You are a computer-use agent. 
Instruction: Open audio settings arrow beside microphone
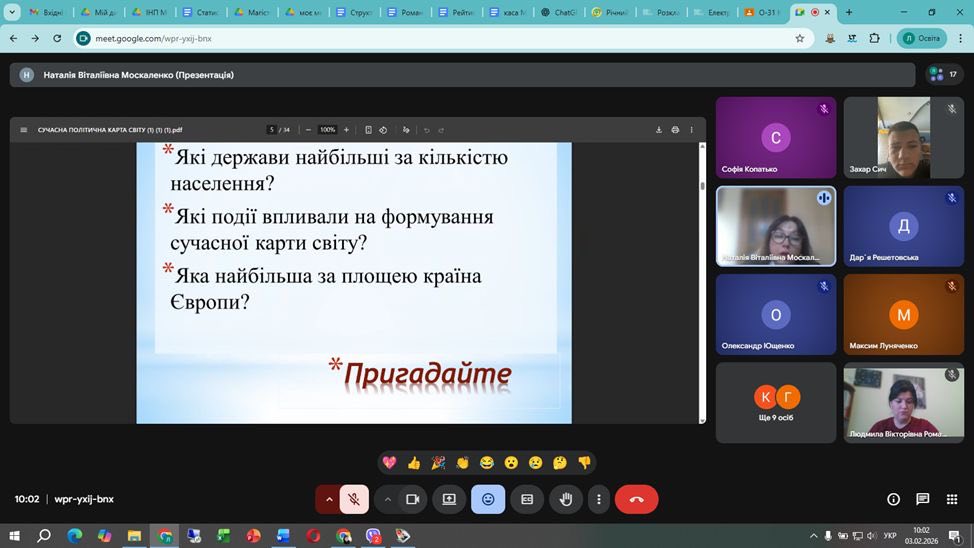tap(329, 499)
